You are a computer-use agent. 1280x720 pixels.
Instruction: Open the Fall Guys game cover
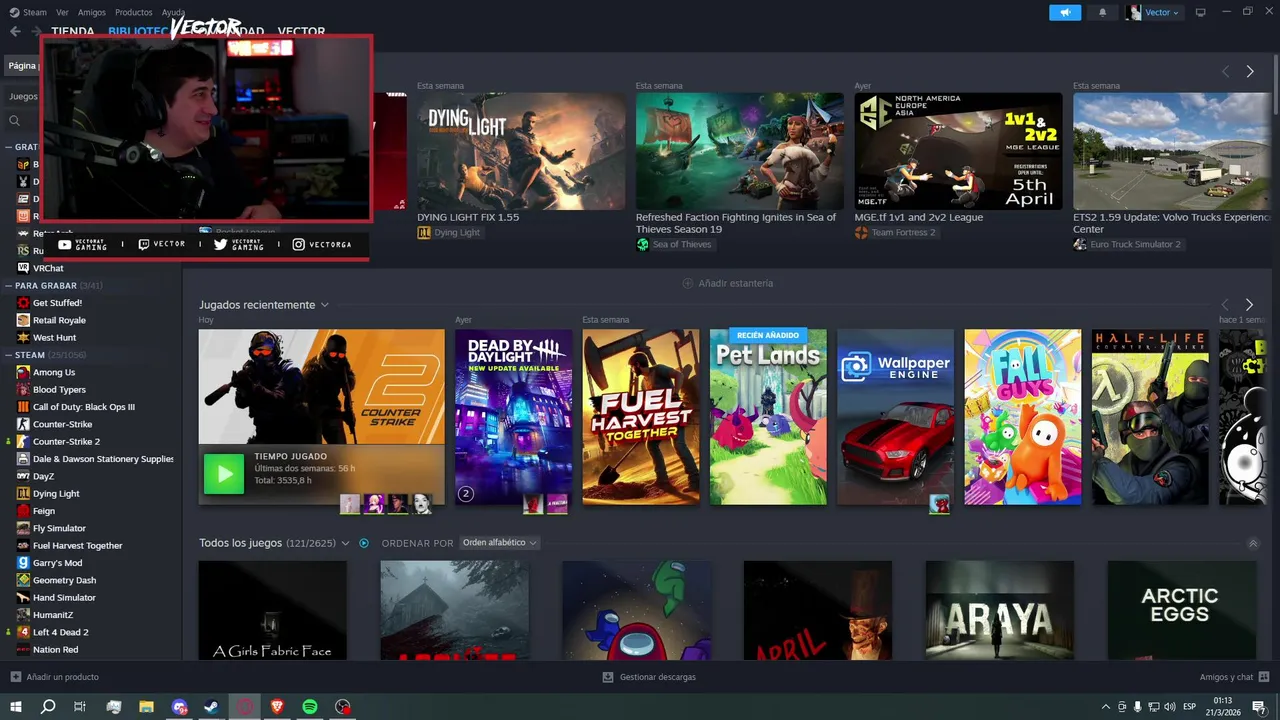[x=1022, y=417]
